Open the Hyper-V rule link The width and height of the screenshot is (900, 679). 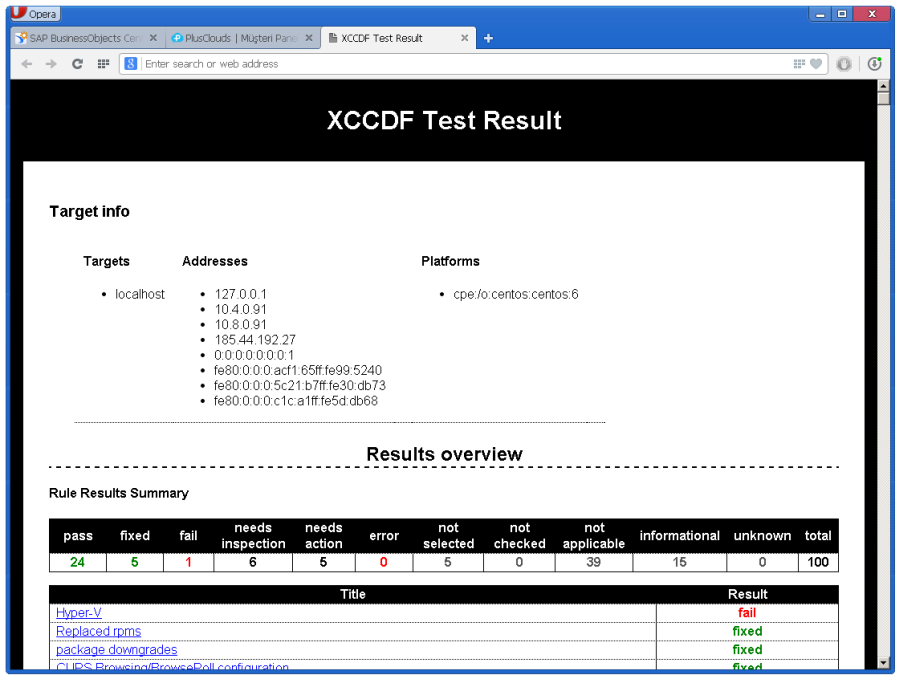[x=79, y=613]
